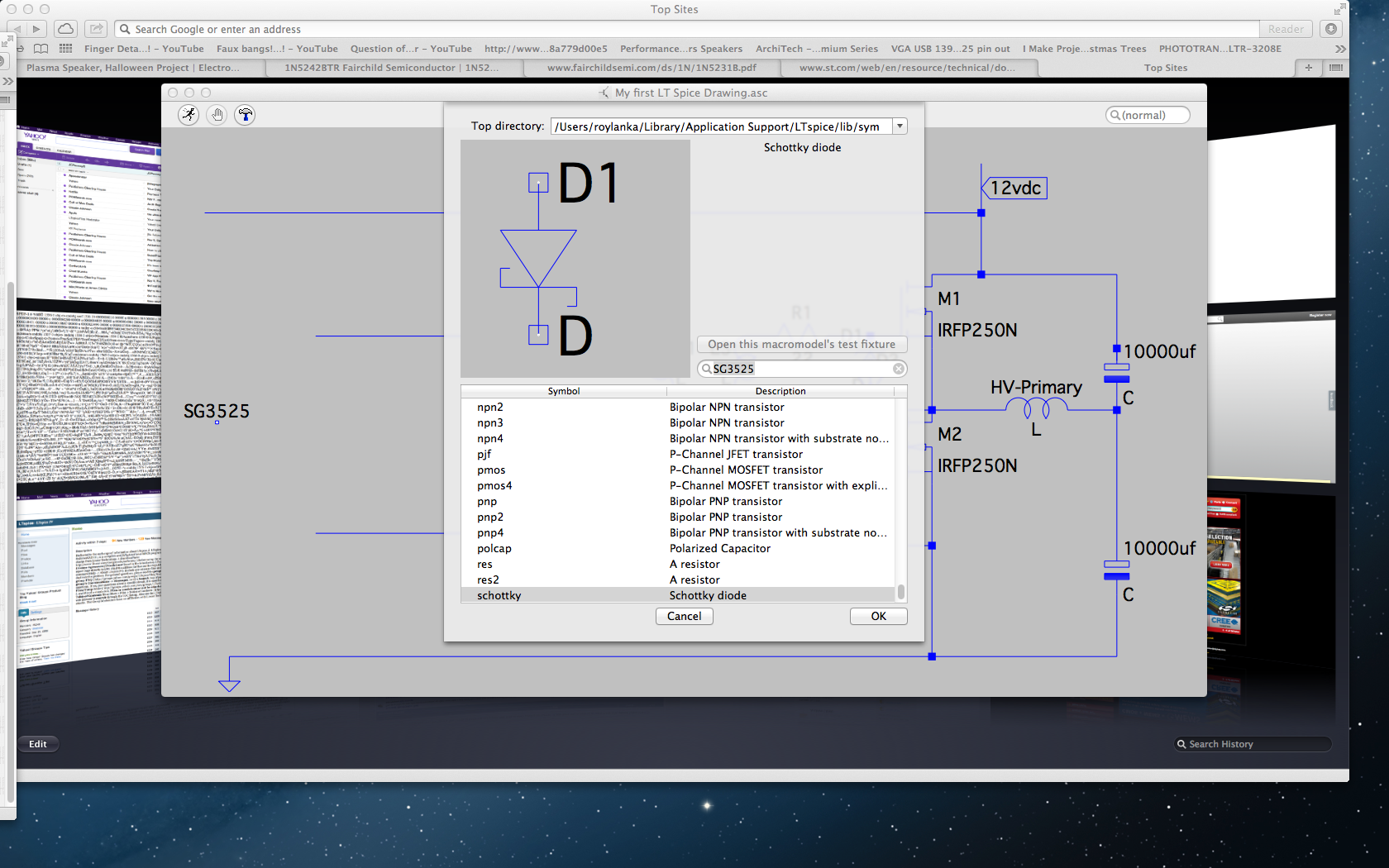Viewport: 1389px width, 868px height.
Task: Open PHOTOTRAN...LTR-3208E bookmark
Action: coord(1220,49)
